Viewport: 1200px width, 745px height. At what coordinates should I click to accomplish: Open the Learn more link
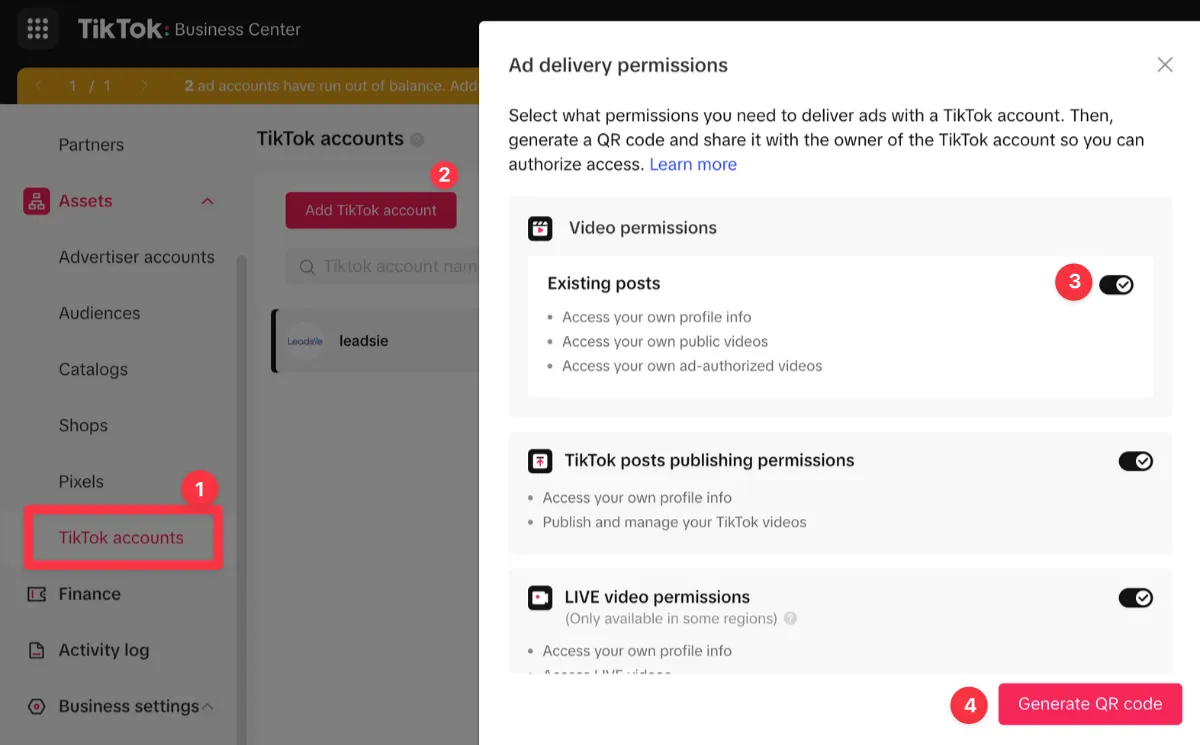[x=693, y=163]
